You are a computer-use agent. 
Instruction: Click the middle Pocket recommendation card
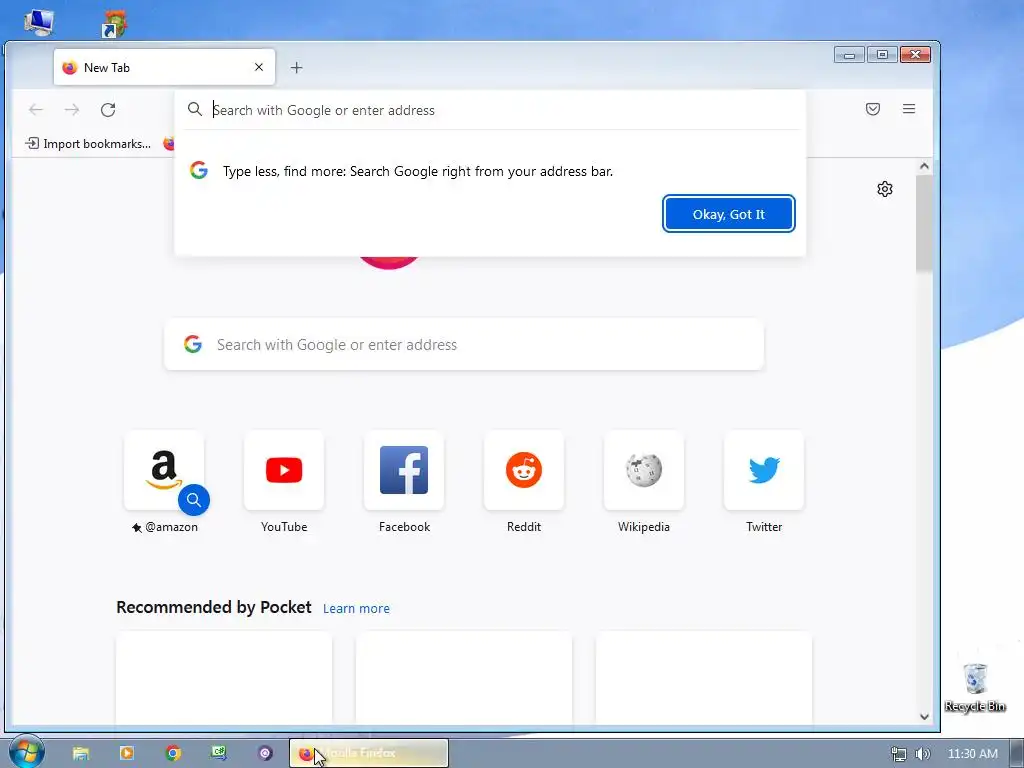[464, 678]
